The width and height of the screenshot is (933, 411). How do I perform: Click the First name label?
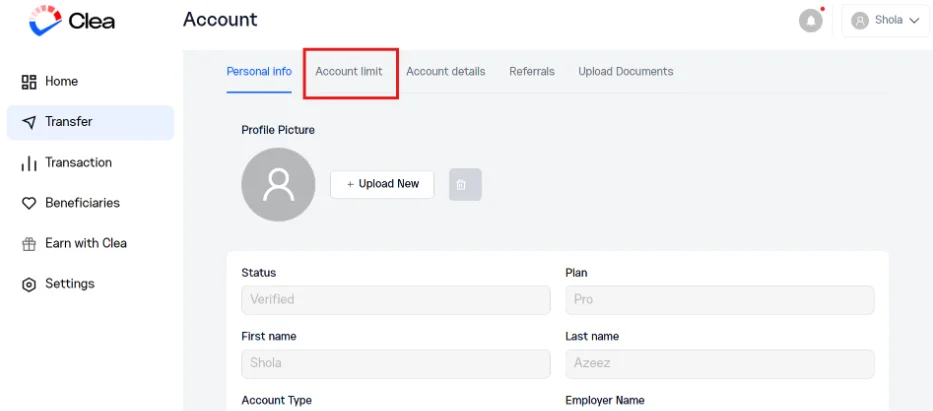tap(268, 337)
